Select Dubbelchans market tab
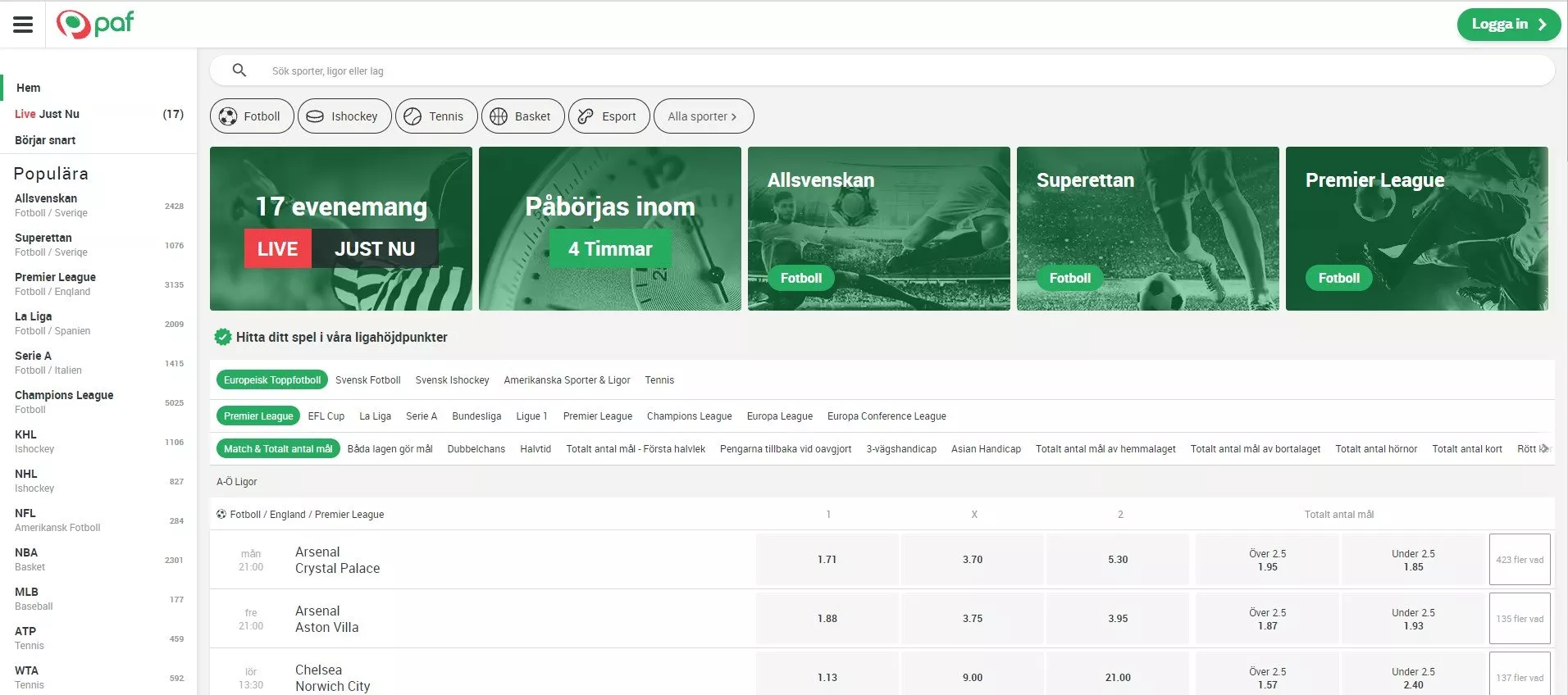 (476, 449)
